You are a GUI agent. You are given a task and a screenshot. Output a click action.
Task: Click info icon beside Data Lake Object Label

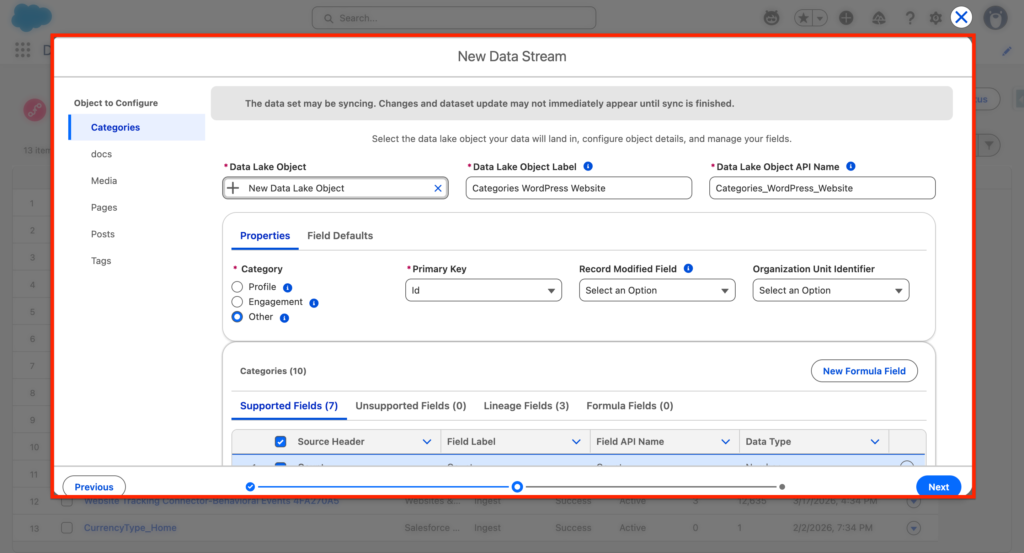pyautogui.click(x=588, y=167)
